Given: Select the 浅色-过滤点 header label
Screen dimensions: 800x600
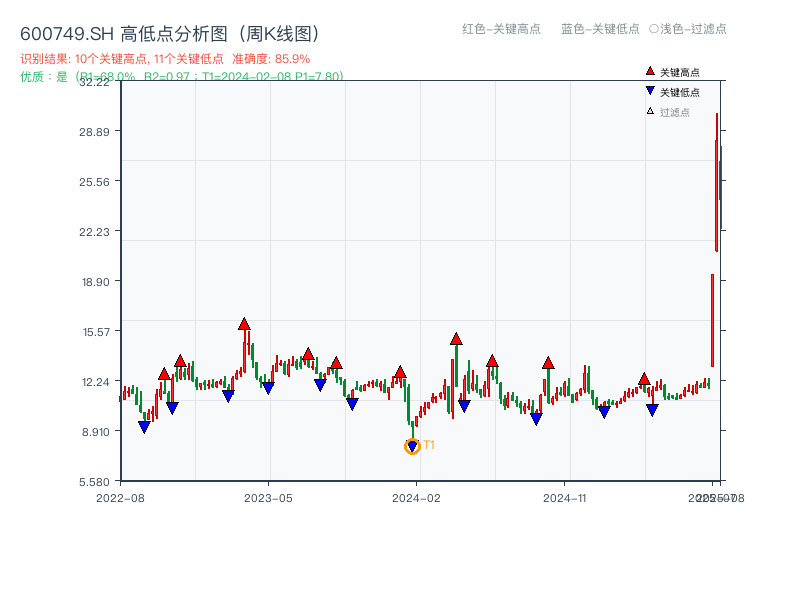Looking at the screenshot, I should 693,29.
